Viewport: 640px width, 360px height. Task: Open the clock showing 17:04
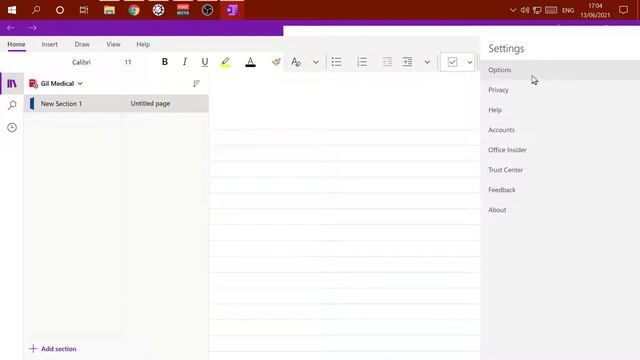pyautogui.click(x=595, y=10)
